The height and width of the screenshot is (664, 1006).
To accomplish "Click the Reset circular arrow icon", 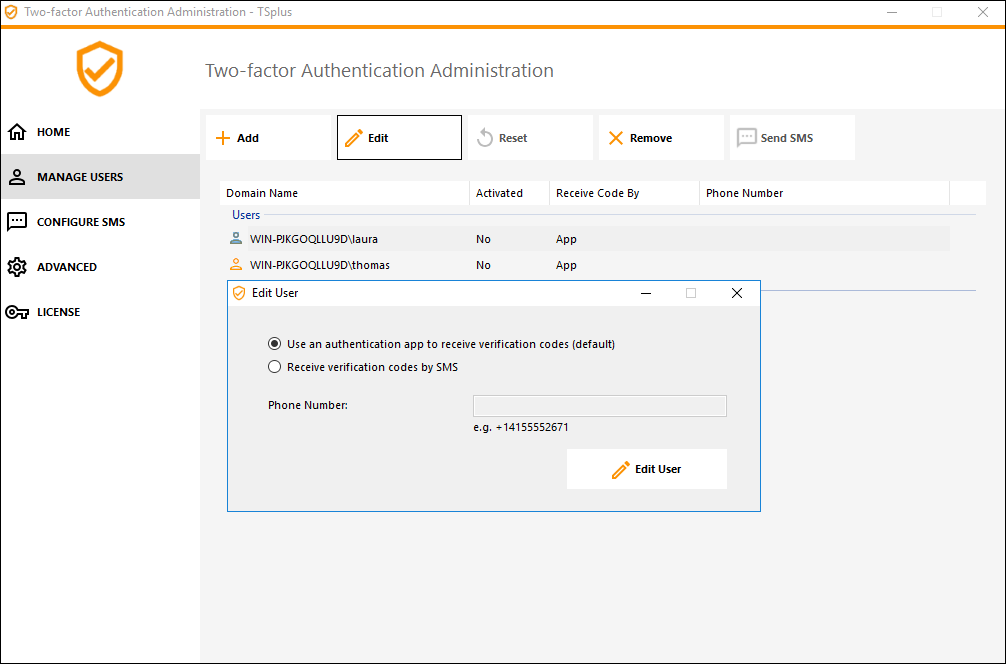I will click(x=485, y=138).
